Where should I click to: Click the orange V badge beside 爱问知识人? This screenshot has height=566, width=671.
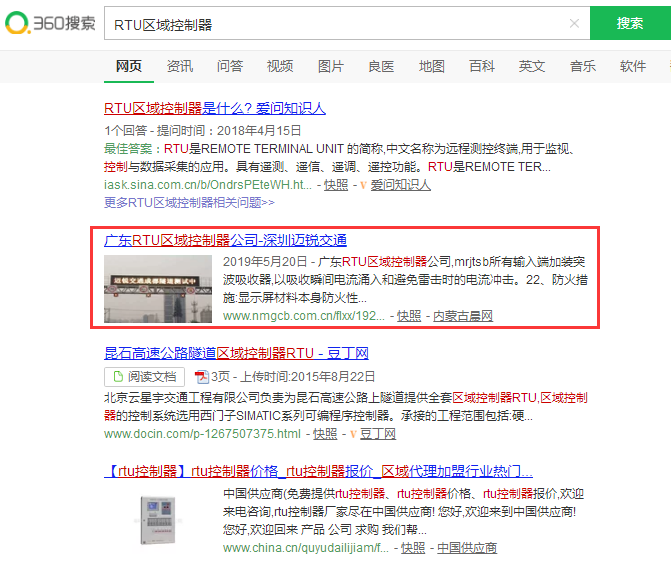click(x=363, y=185)
